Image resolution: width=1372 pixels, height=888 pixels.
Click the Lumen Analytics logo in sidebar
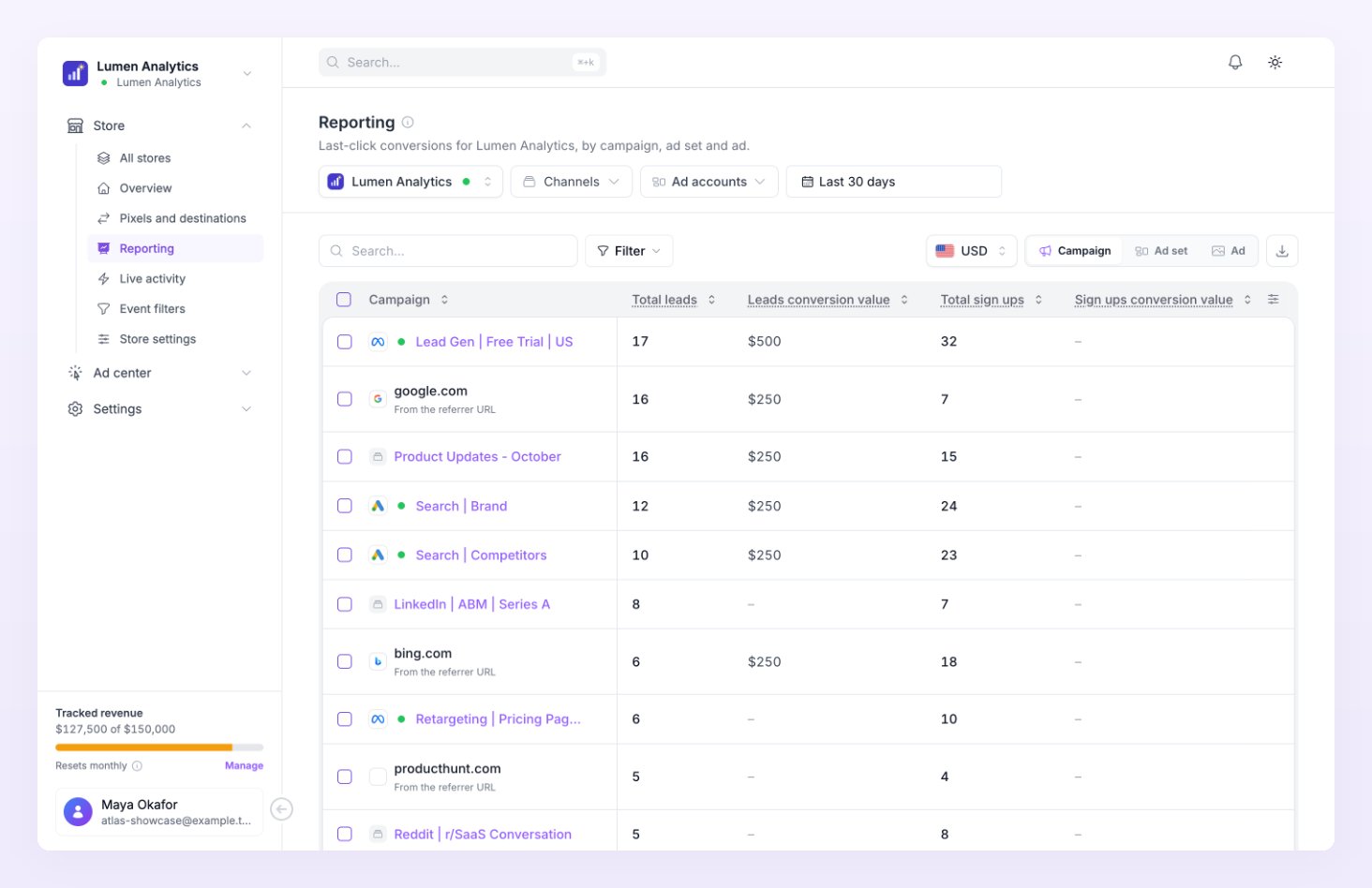tap(75, 73)
